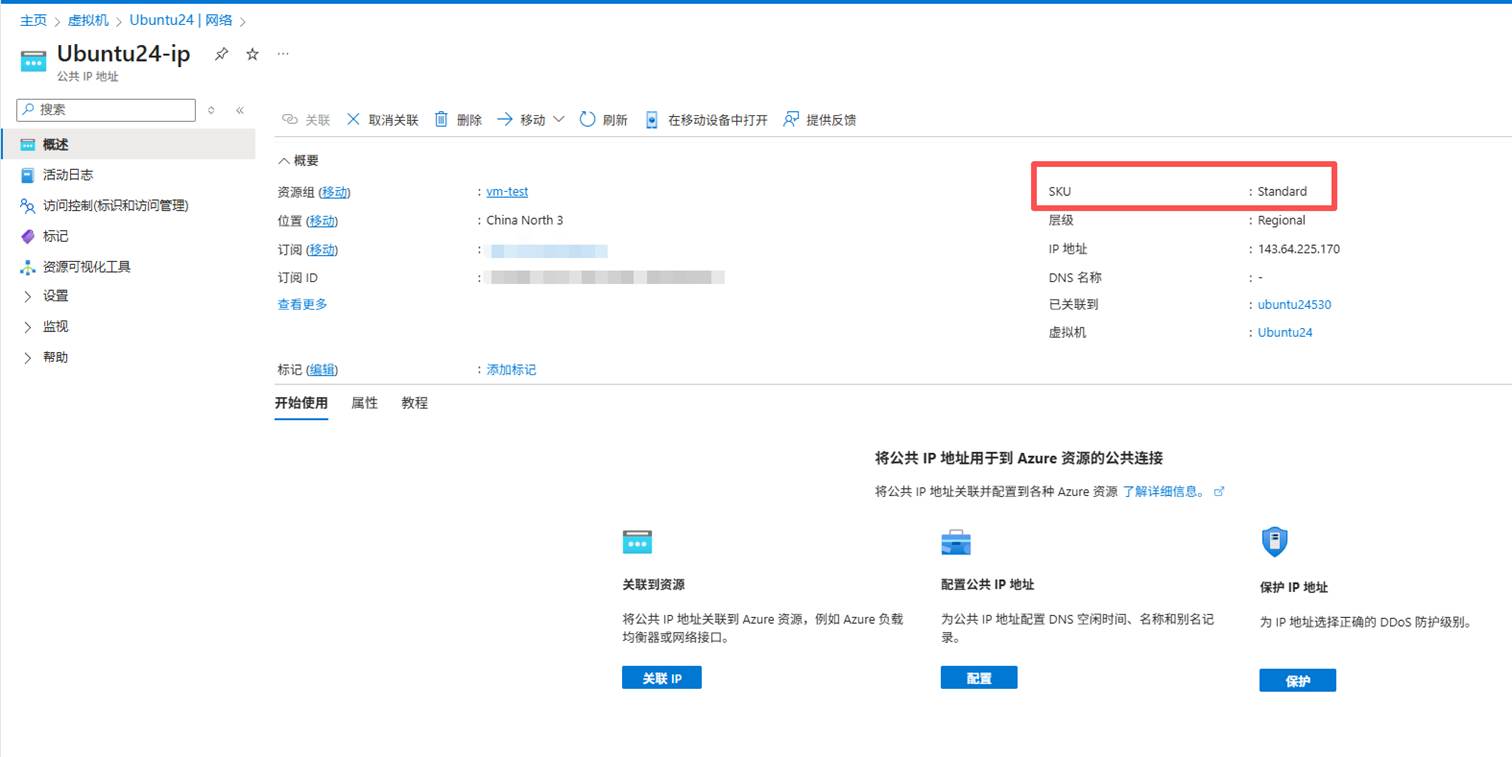
Task: Switch to the Tutorials (教程) tab
Action: point(414,403)
